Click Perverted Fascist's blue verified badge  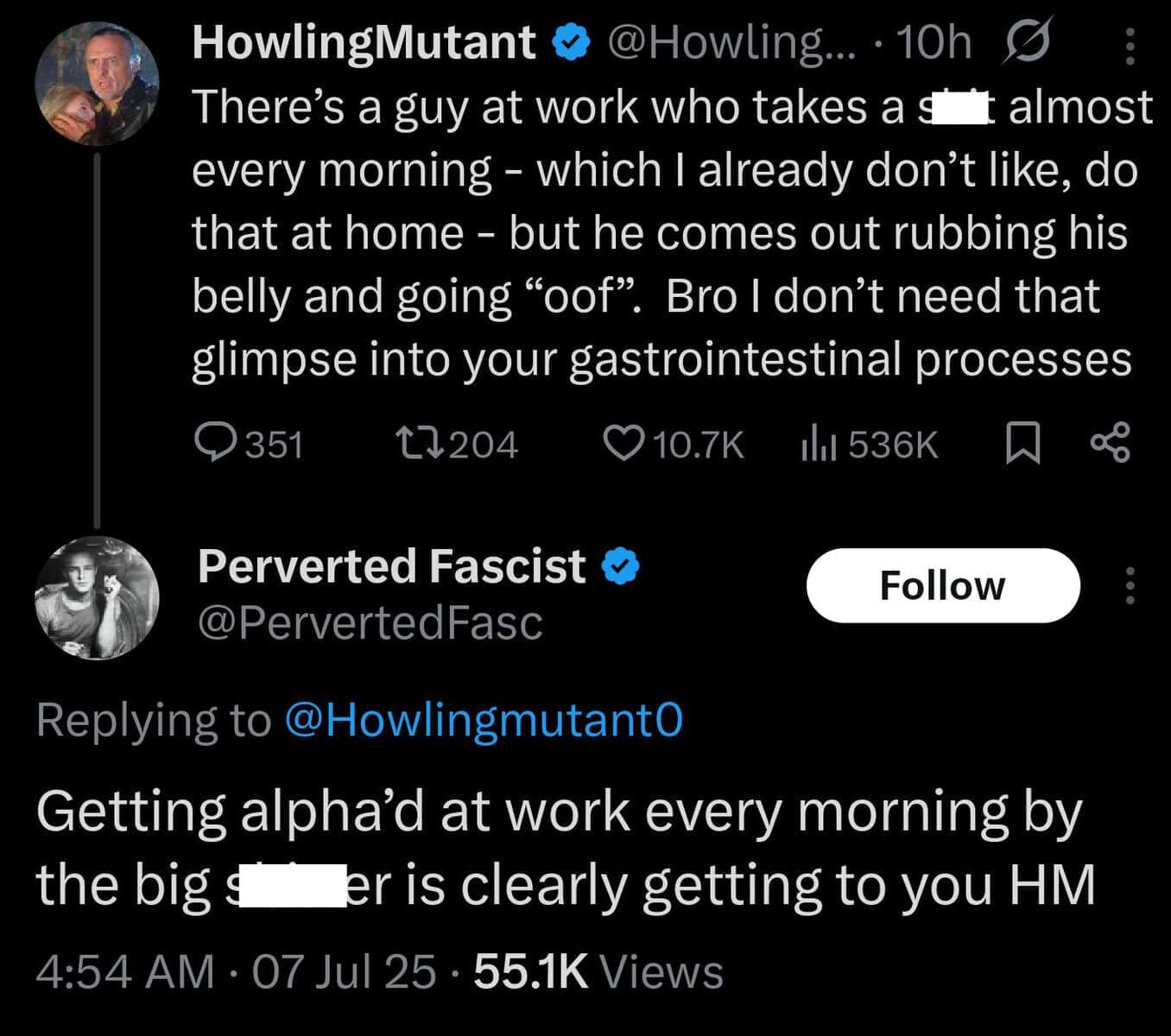pyautogui.click(x=620, y=567)
